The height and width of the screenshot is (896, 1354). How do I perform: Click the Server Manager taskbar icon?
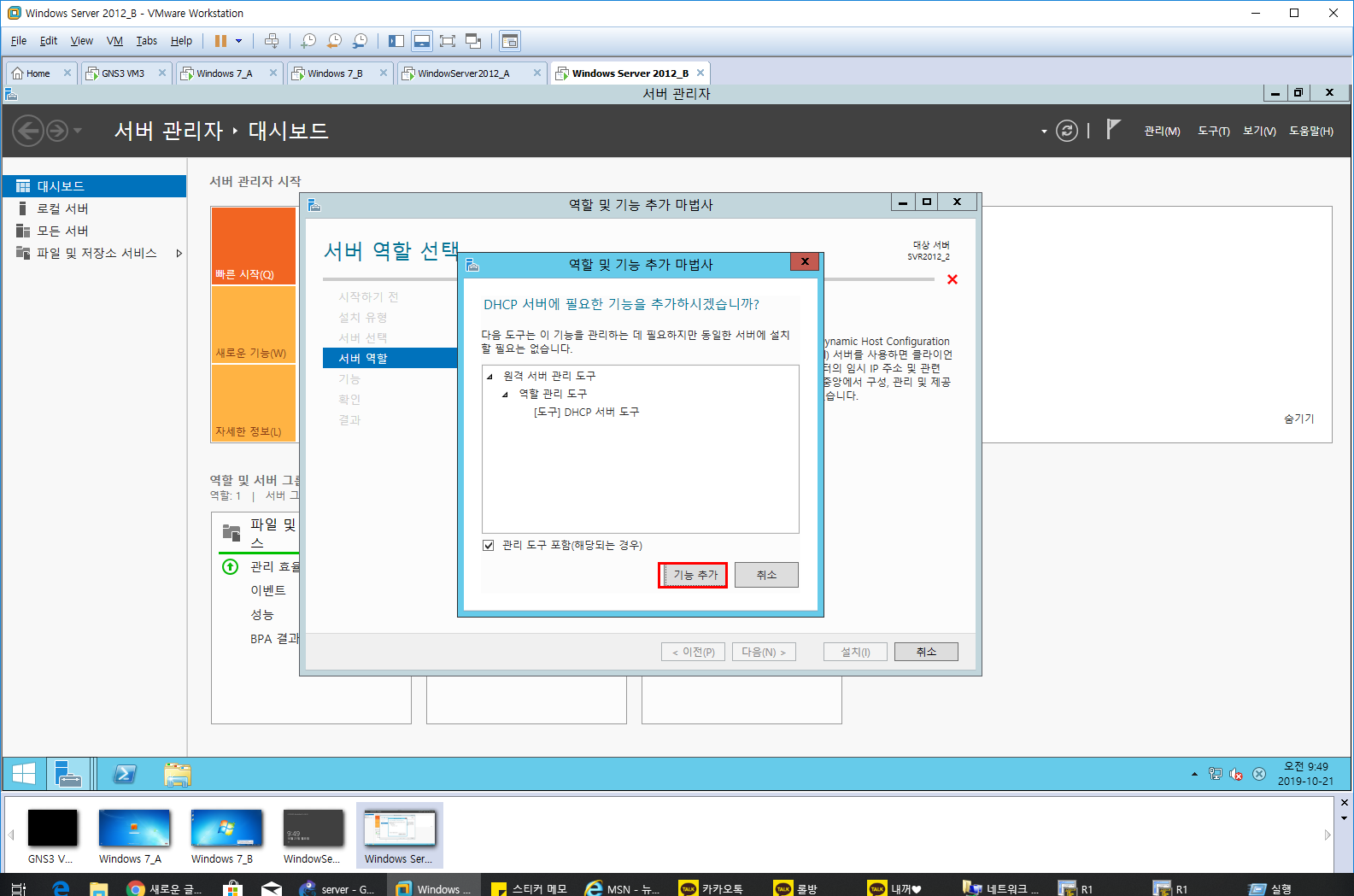(x=67, y=774)
